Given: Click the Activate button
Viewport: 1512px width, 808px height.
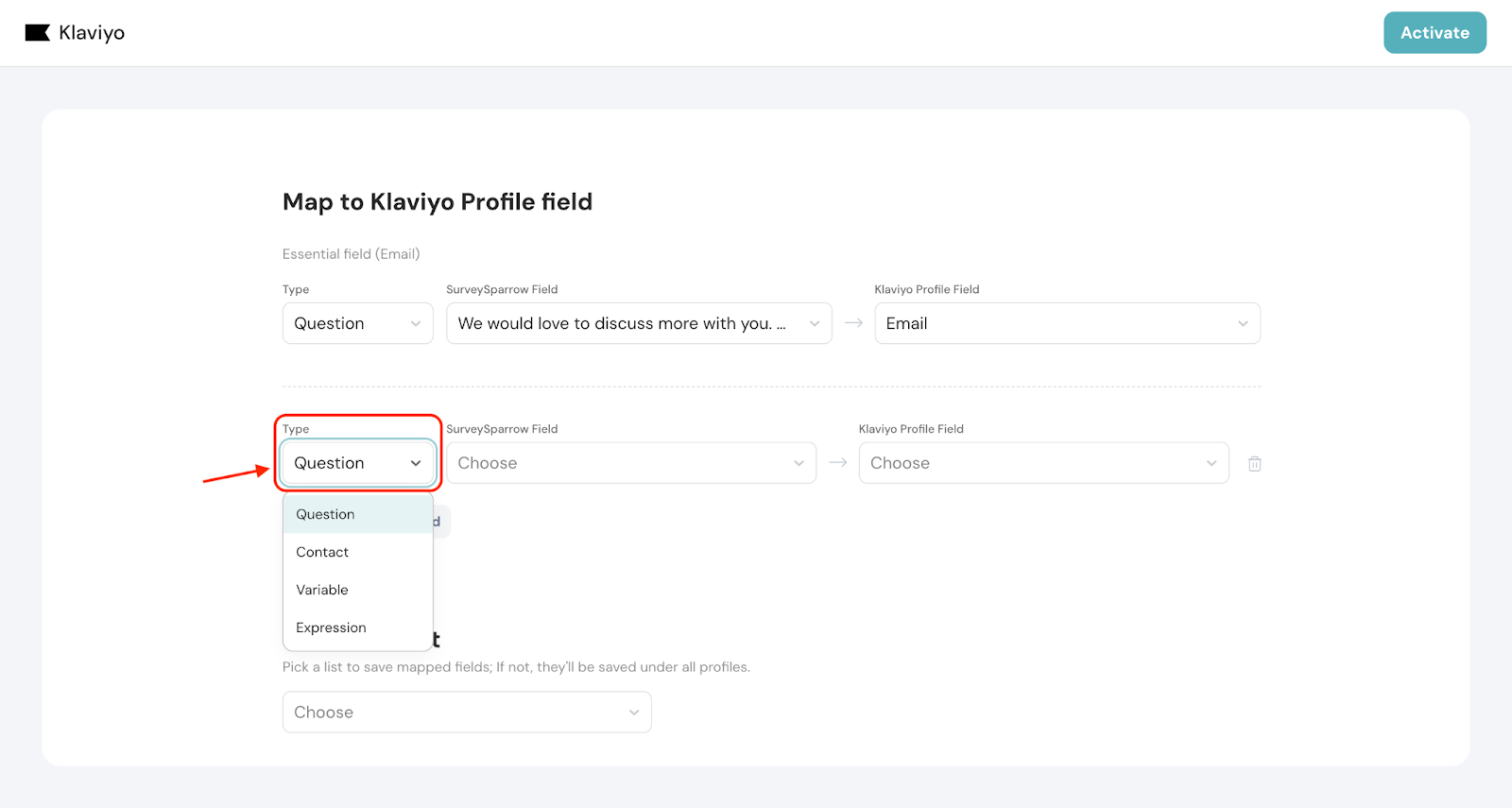Looking at the screenshot, I should pos(1434,33).
